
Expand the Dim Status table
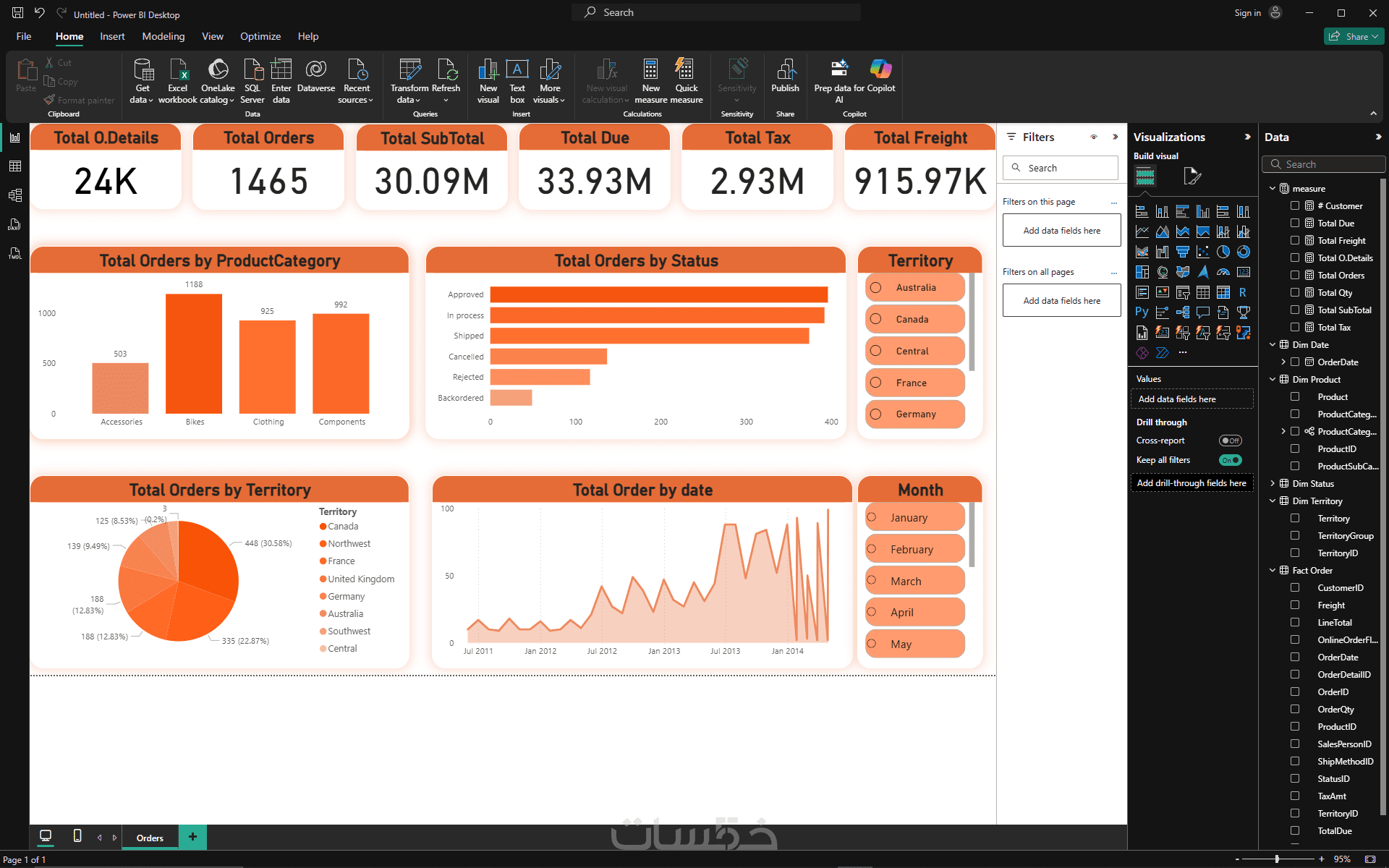[x=1273, y=483]
